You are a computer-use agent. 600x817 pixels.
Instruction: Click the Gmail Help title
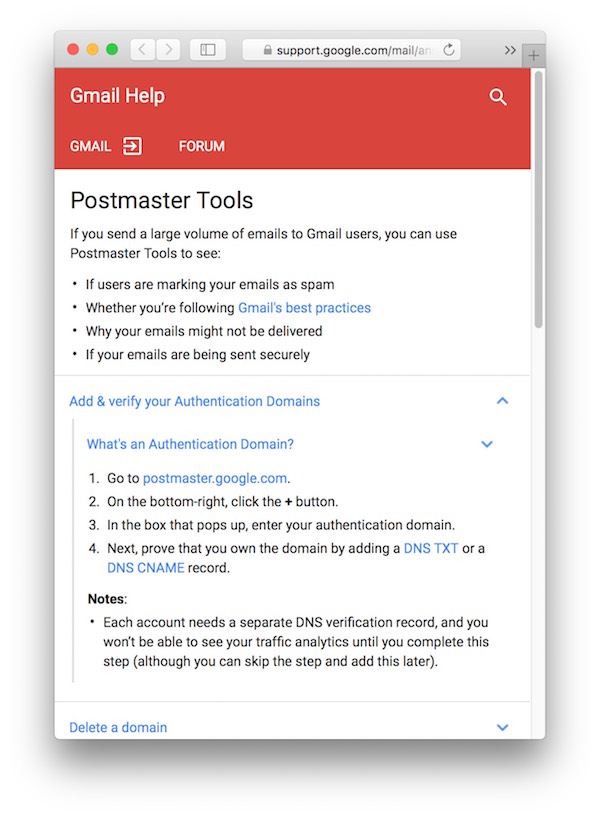pyautogui.click(x=117, y=96)
